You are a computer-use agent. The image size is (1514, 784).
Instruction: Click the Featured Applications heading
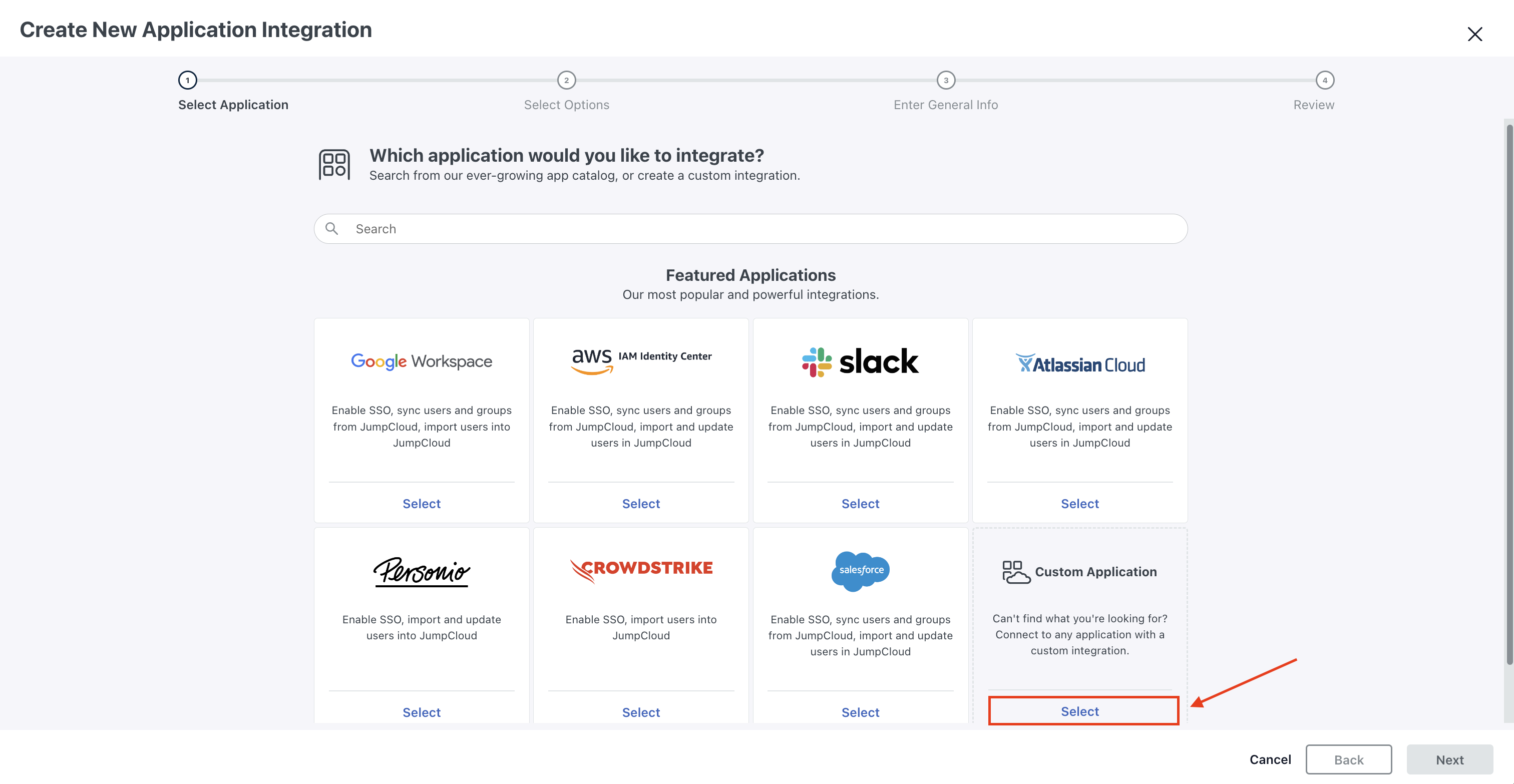click(750, 275)
